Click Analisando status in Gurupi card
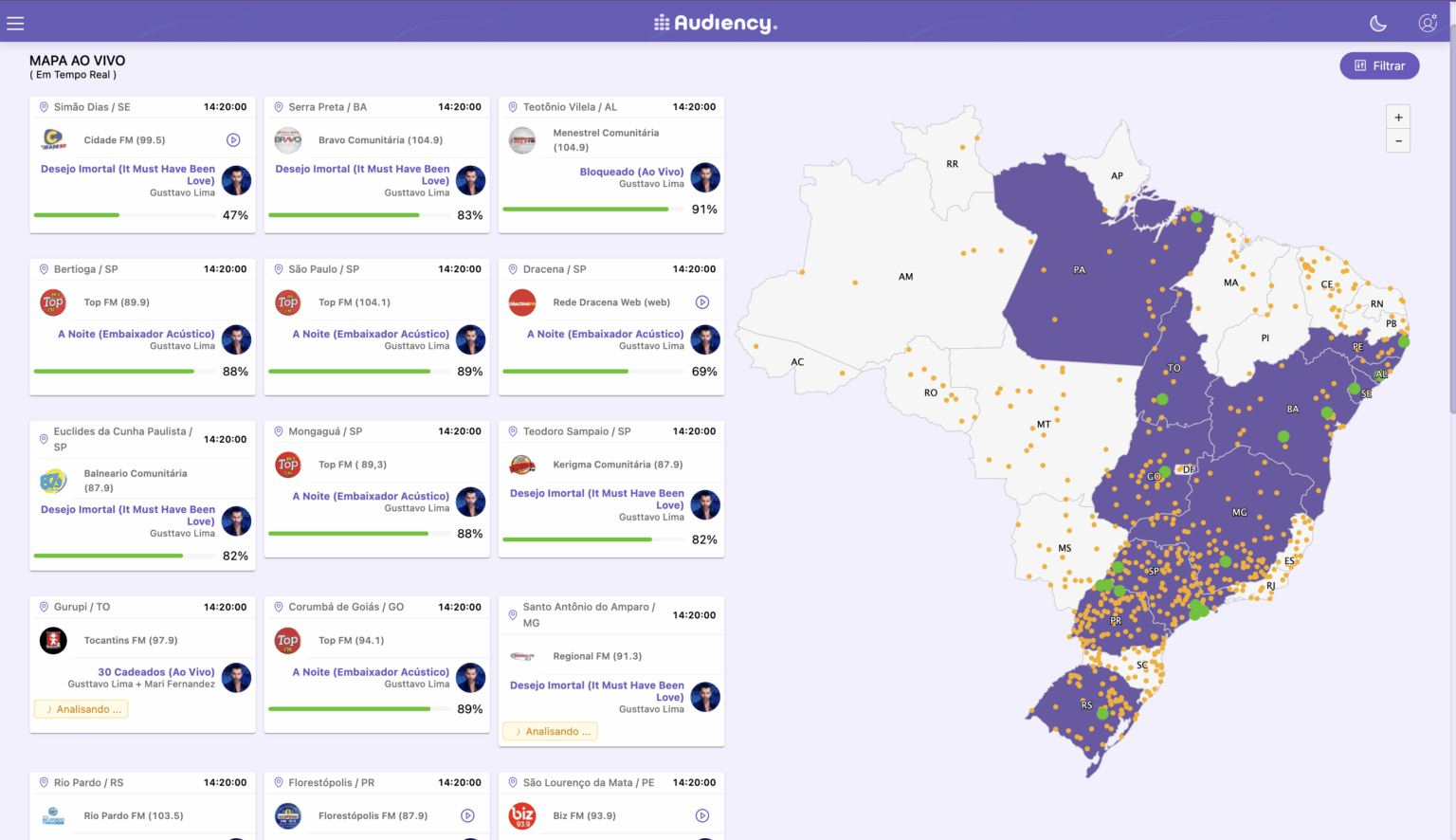Screen dimensions: 1456x840 82,709
